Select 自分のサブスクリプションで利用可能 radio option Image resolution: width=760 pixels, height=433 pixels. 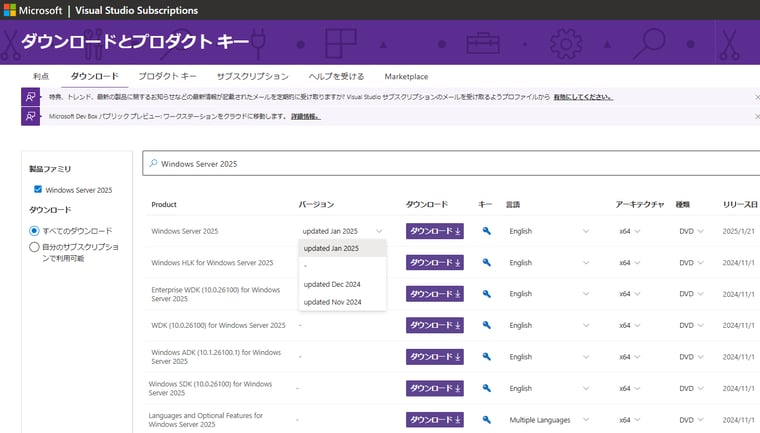coord(34,246)
